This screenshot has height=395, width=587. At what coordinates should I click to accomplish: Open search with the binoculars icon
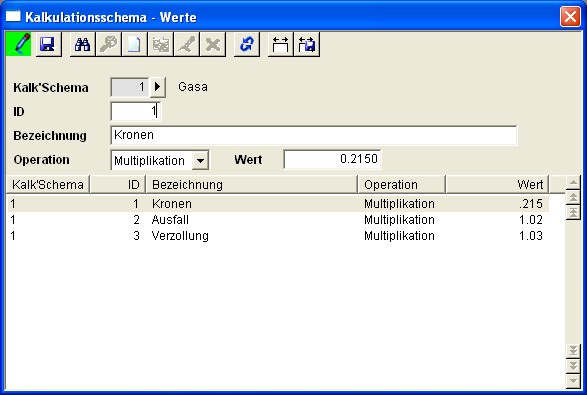(83, 44)
